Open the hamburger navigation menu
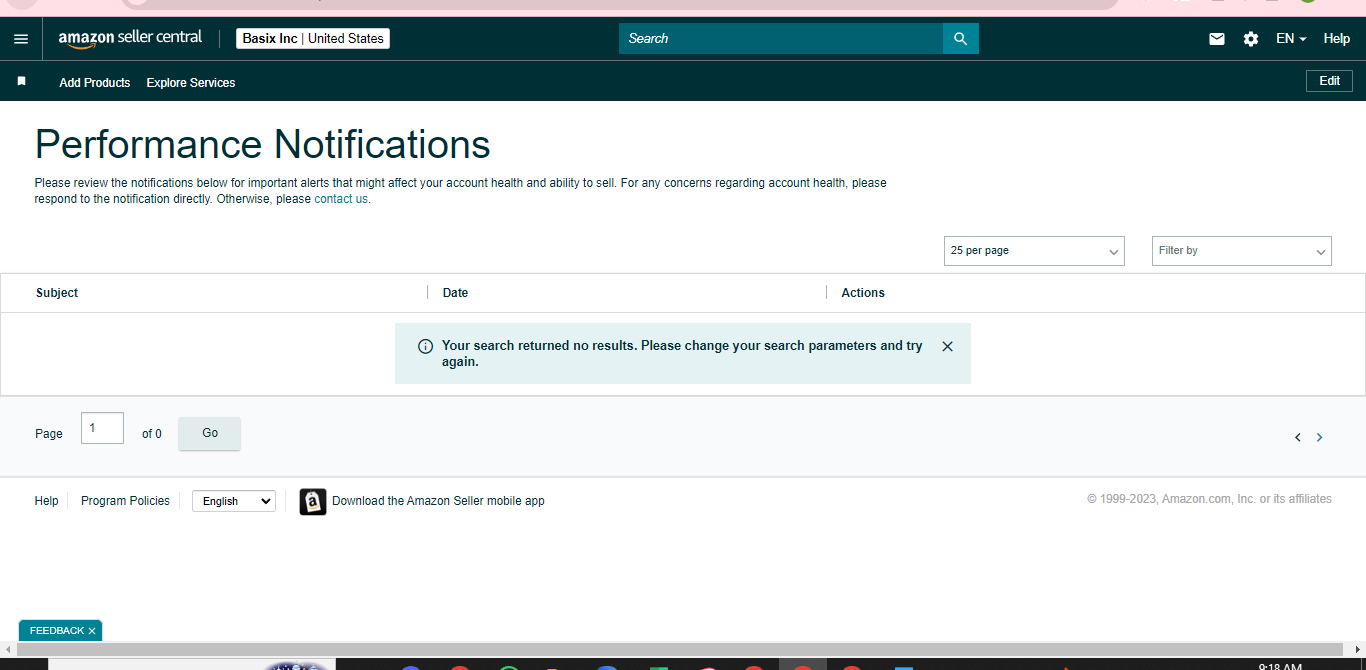The image size is (1366, 670). [x=21, y=39]
